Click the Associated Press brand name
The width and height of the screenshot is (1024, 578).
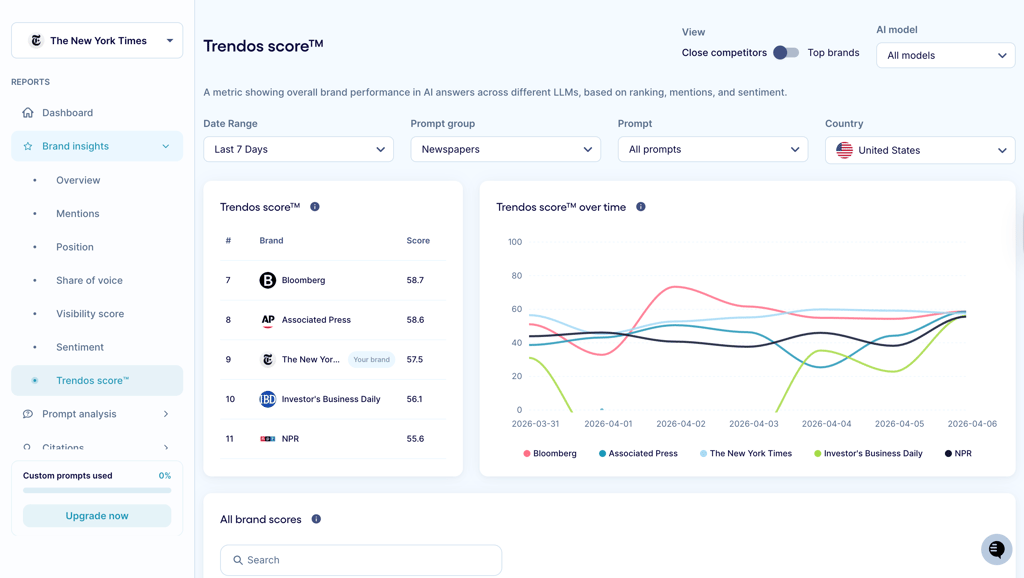(316, 320)
